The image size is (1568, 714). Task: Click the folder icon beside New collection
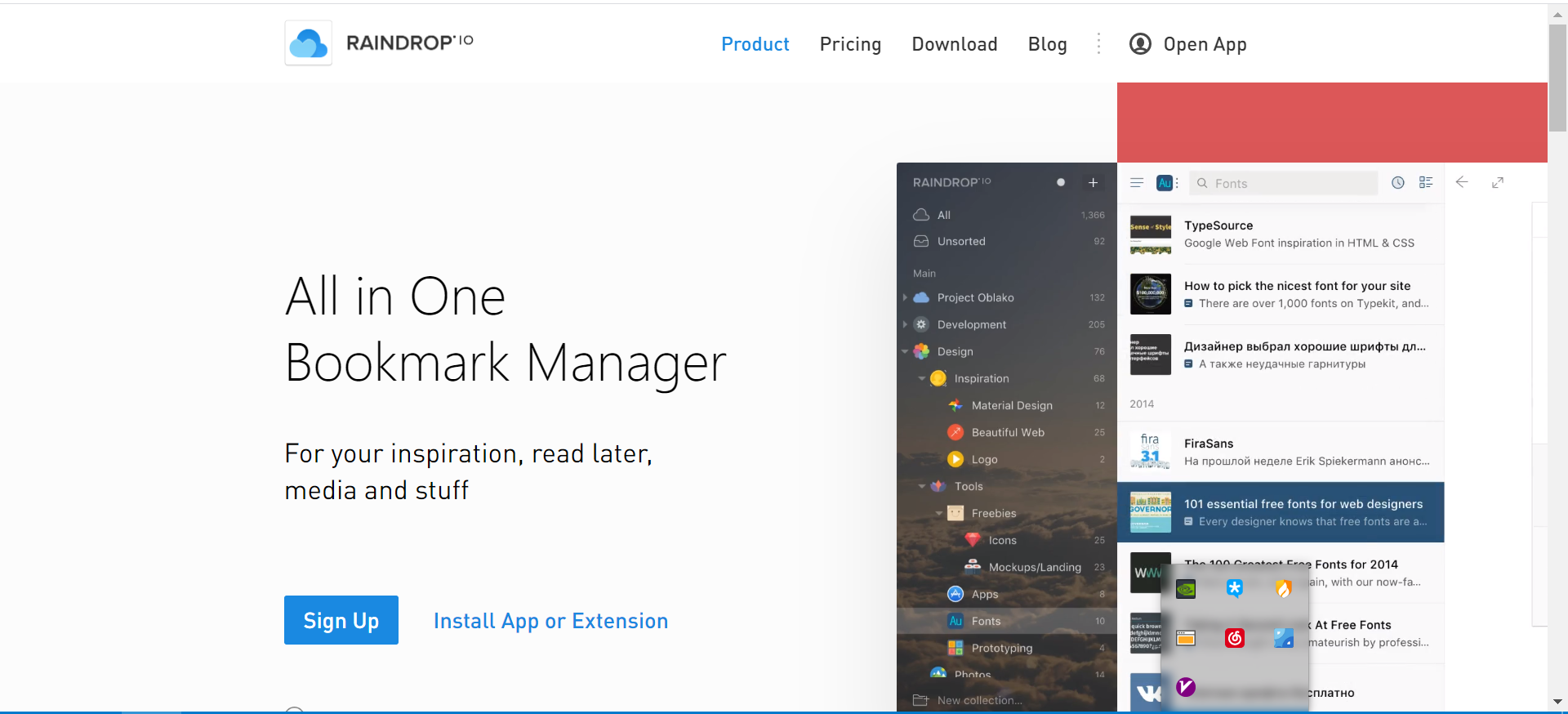pyautogui.click(x=921, y=700)
